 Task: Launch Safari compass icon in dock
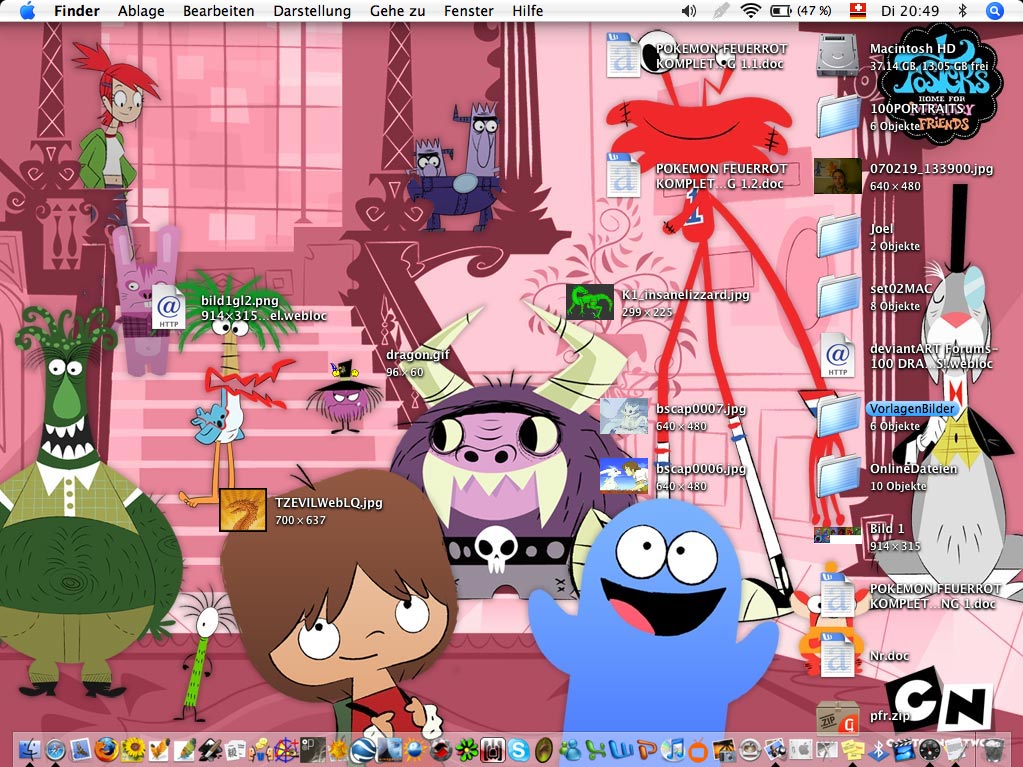point(55,749)
